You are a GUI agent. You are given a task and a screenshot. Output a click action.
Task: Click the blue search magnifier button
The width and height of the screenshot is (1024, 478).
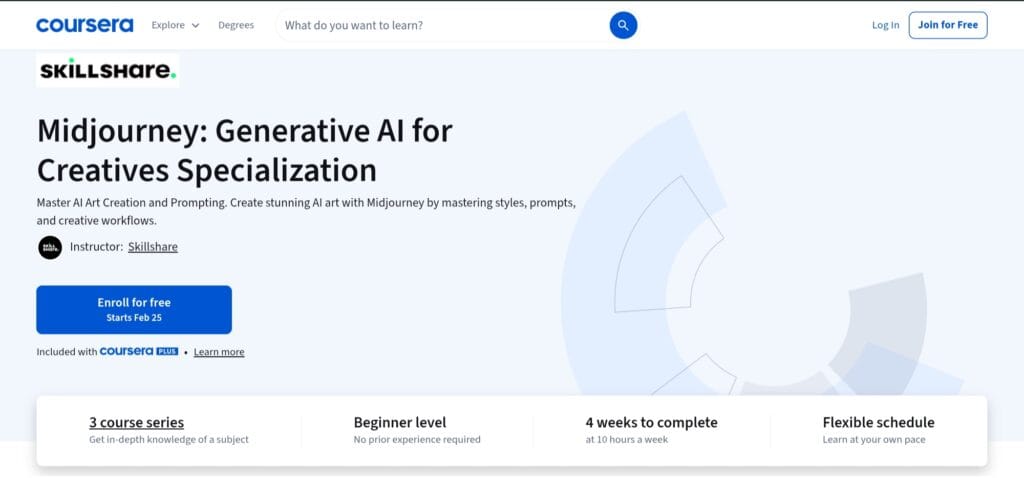click(623, 25)
